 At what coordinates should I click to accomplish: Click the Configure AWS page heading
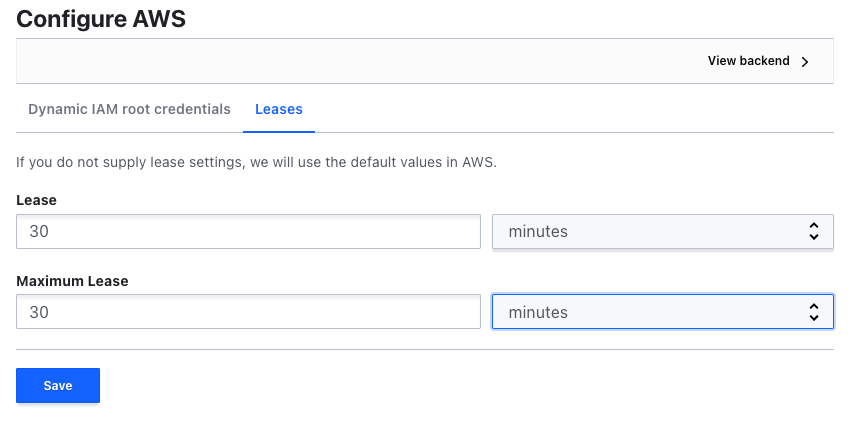coord(101,17)
